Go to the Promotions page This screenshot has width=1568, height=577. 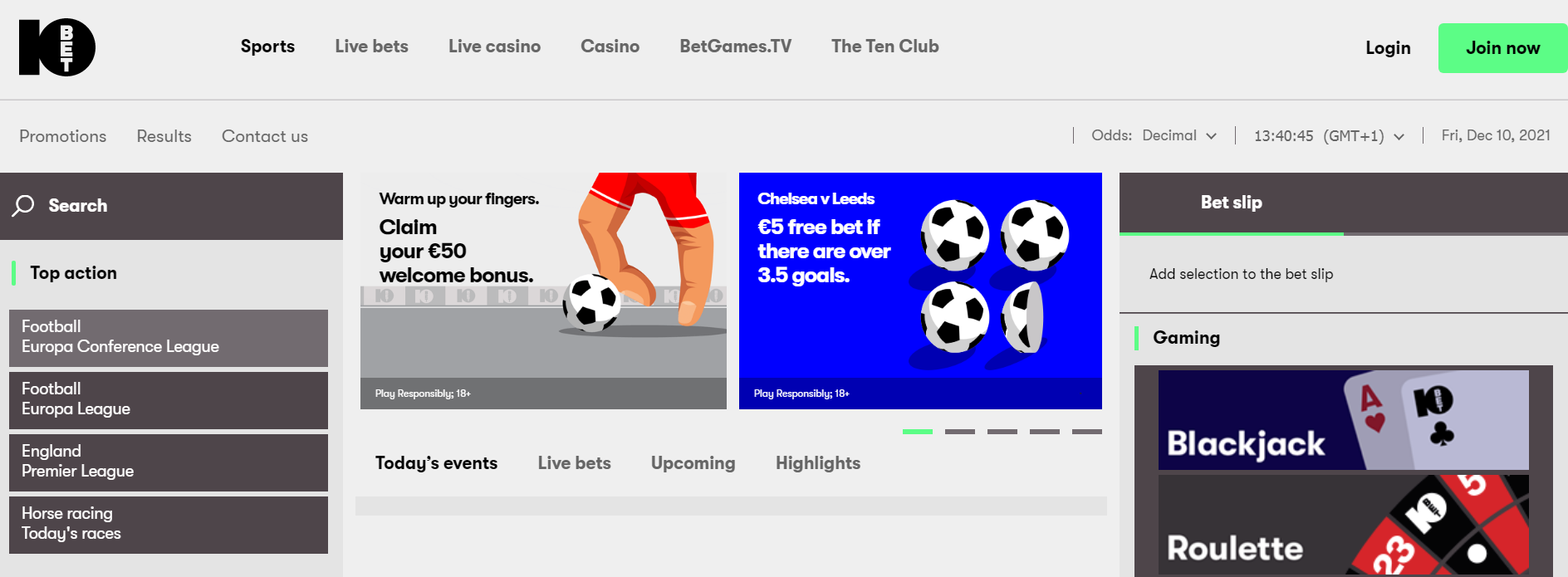(x=63, y=136)
